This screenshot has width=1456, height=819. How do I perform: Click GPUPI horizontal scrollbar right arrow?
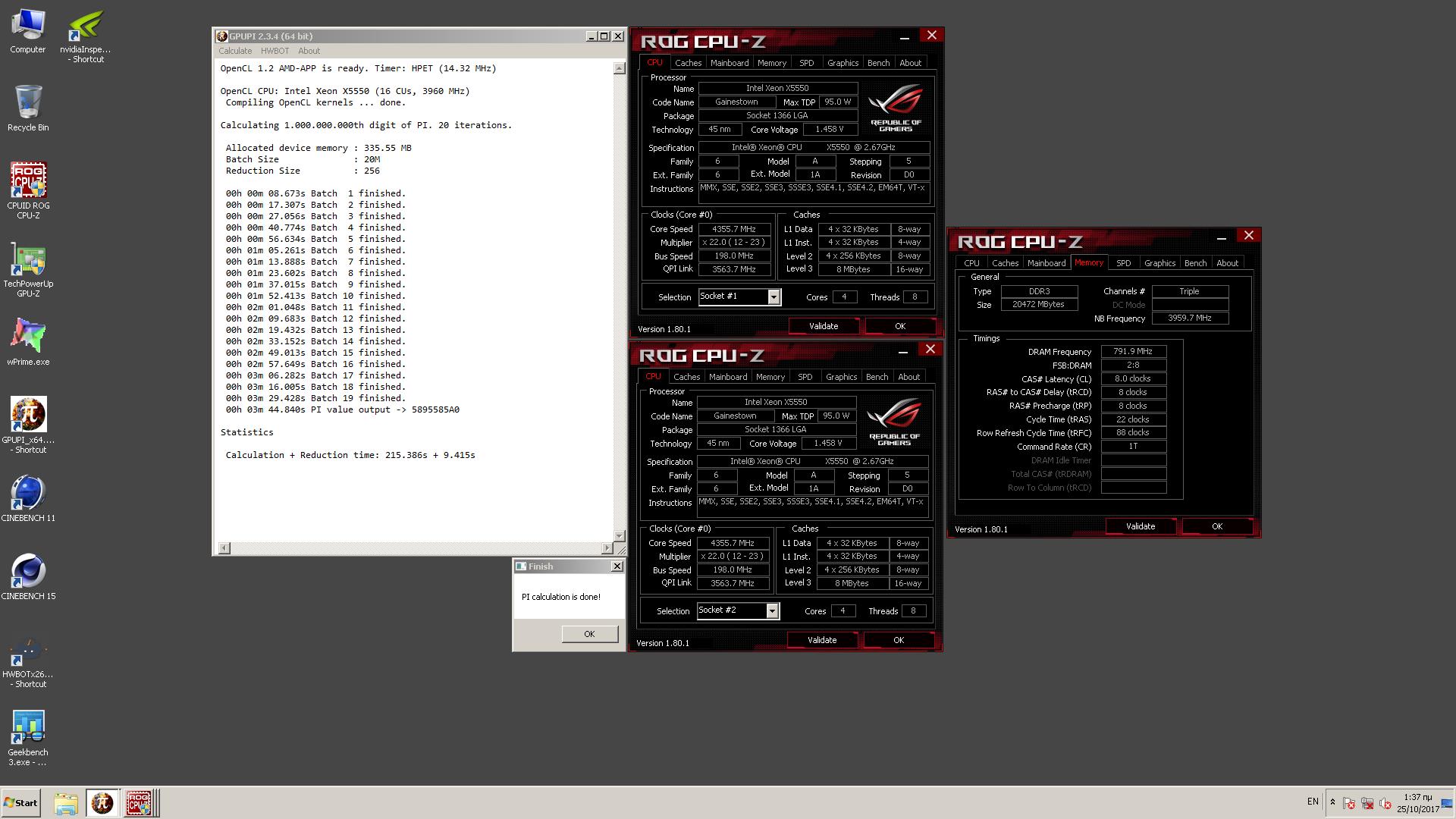point(607,548)
